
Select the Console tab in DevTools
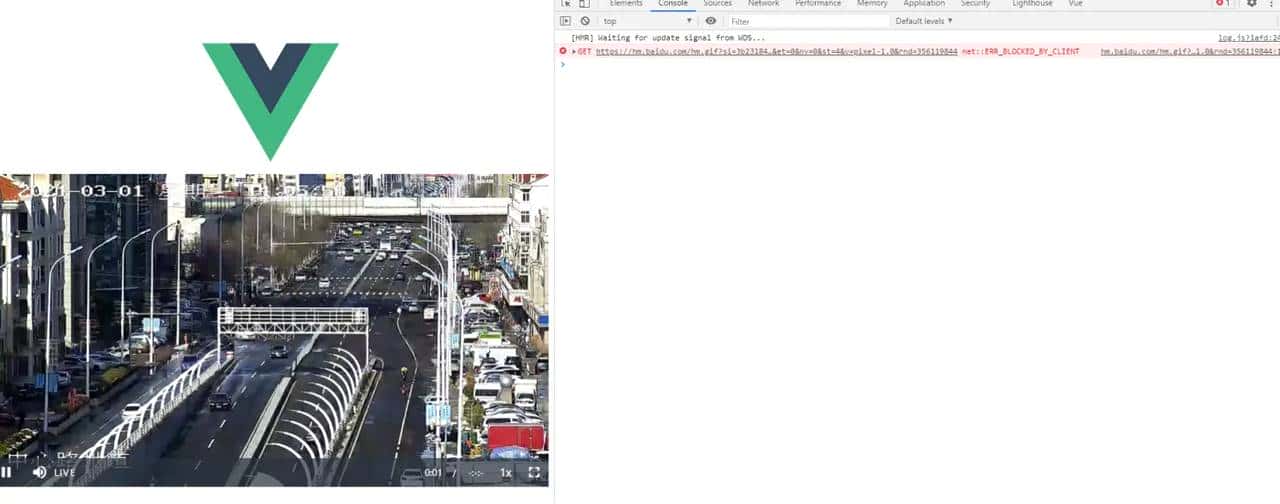point(672,4)
